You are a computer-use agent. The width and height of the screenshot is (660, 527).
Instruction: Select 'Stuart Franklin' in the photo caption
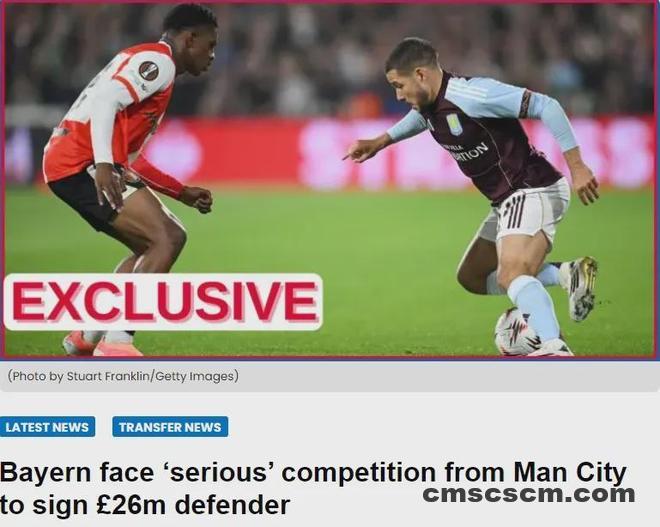pyautogui.click(x=108, y=376)
